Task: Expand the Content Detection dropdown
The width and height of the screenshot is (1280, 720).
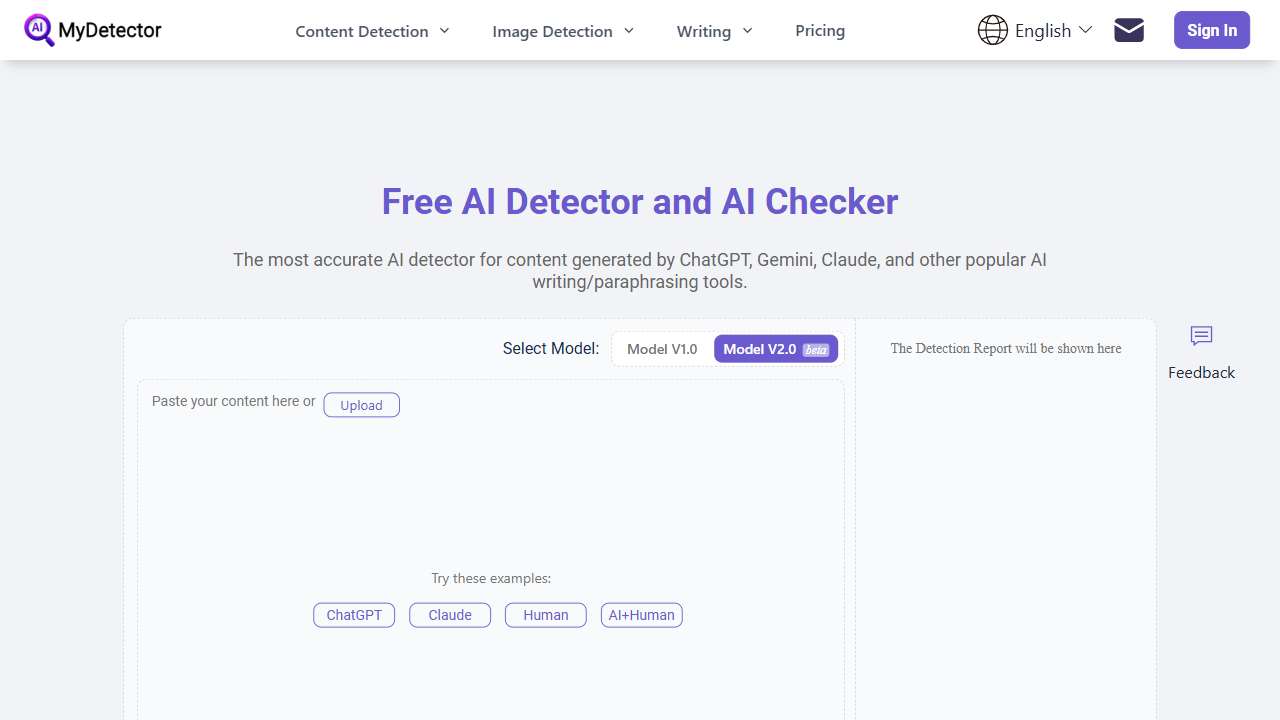Action: (x=361, y=31)
